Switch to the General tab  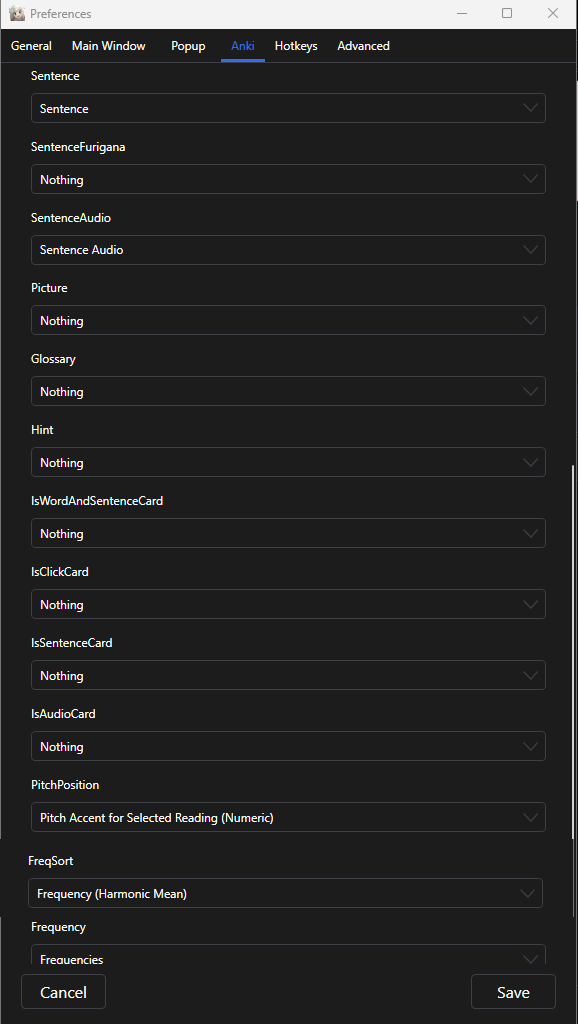click(x=31, y=46)
